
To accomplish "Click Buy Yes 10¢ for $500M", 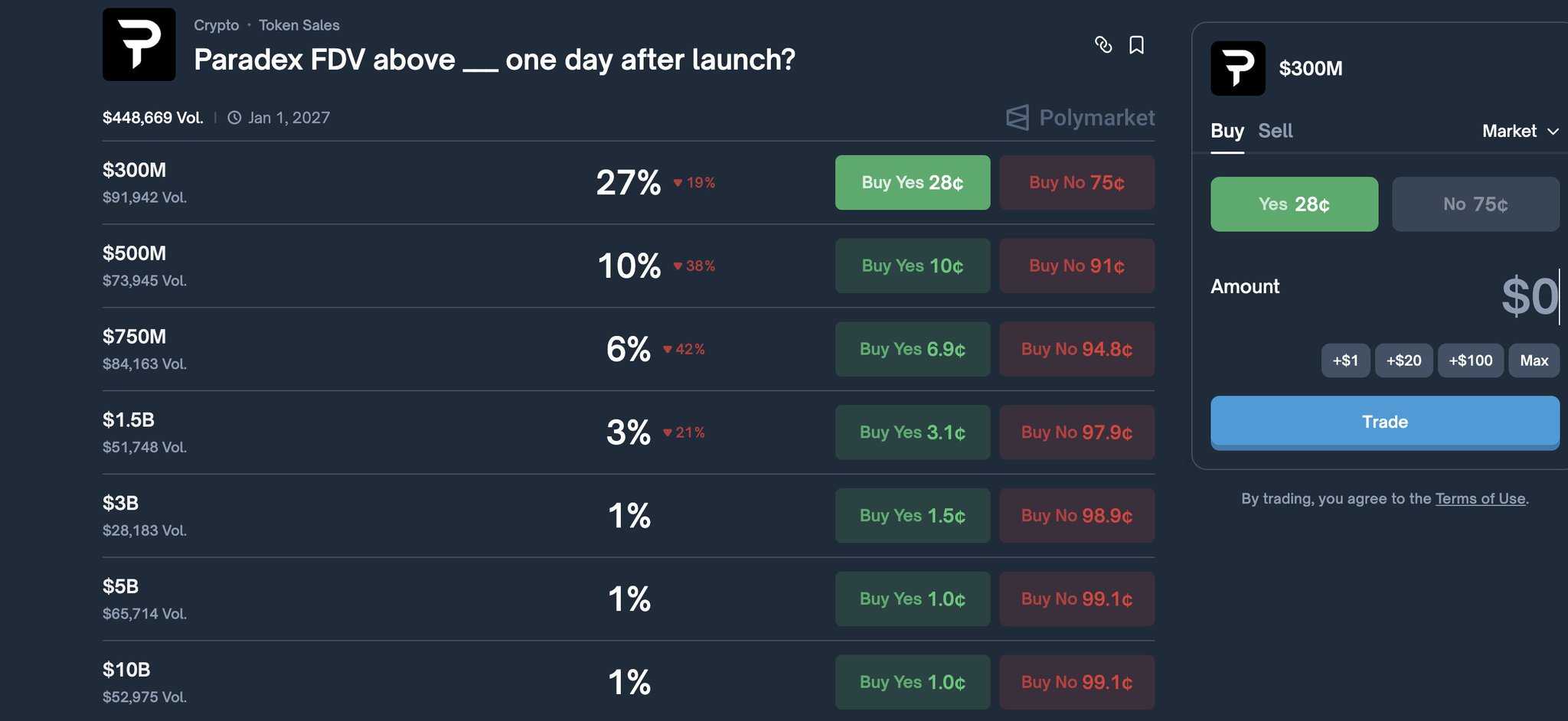I will (x=912, y=266).
